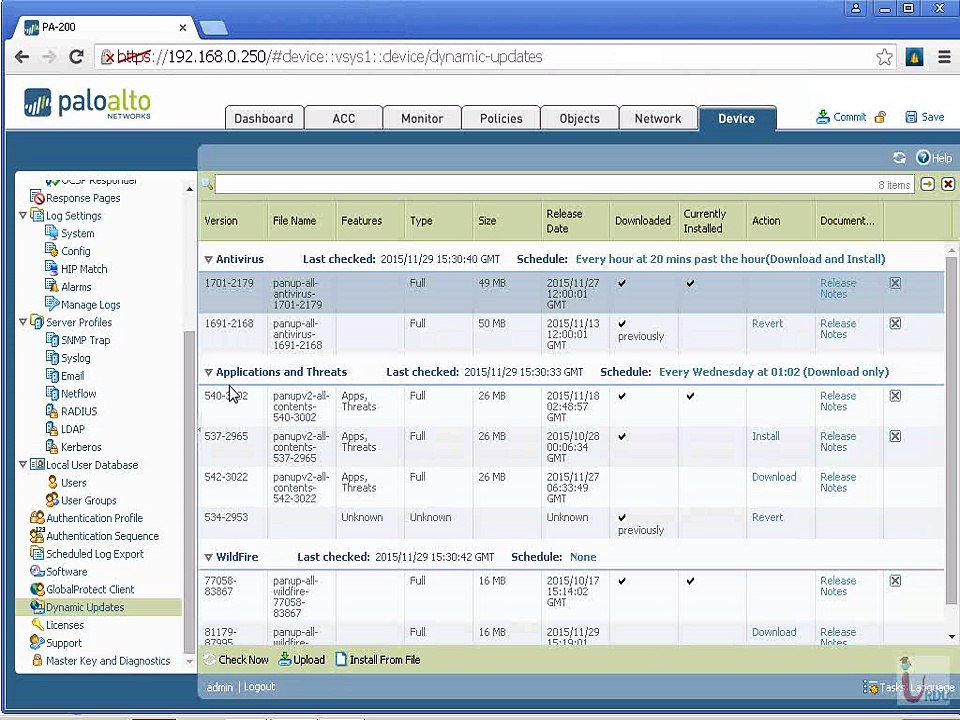Image resolution: width=960 pixels, height=720 pixels.
Task: Click the Upload icon in the bottom bar
Action: click(x=285, y=659)
